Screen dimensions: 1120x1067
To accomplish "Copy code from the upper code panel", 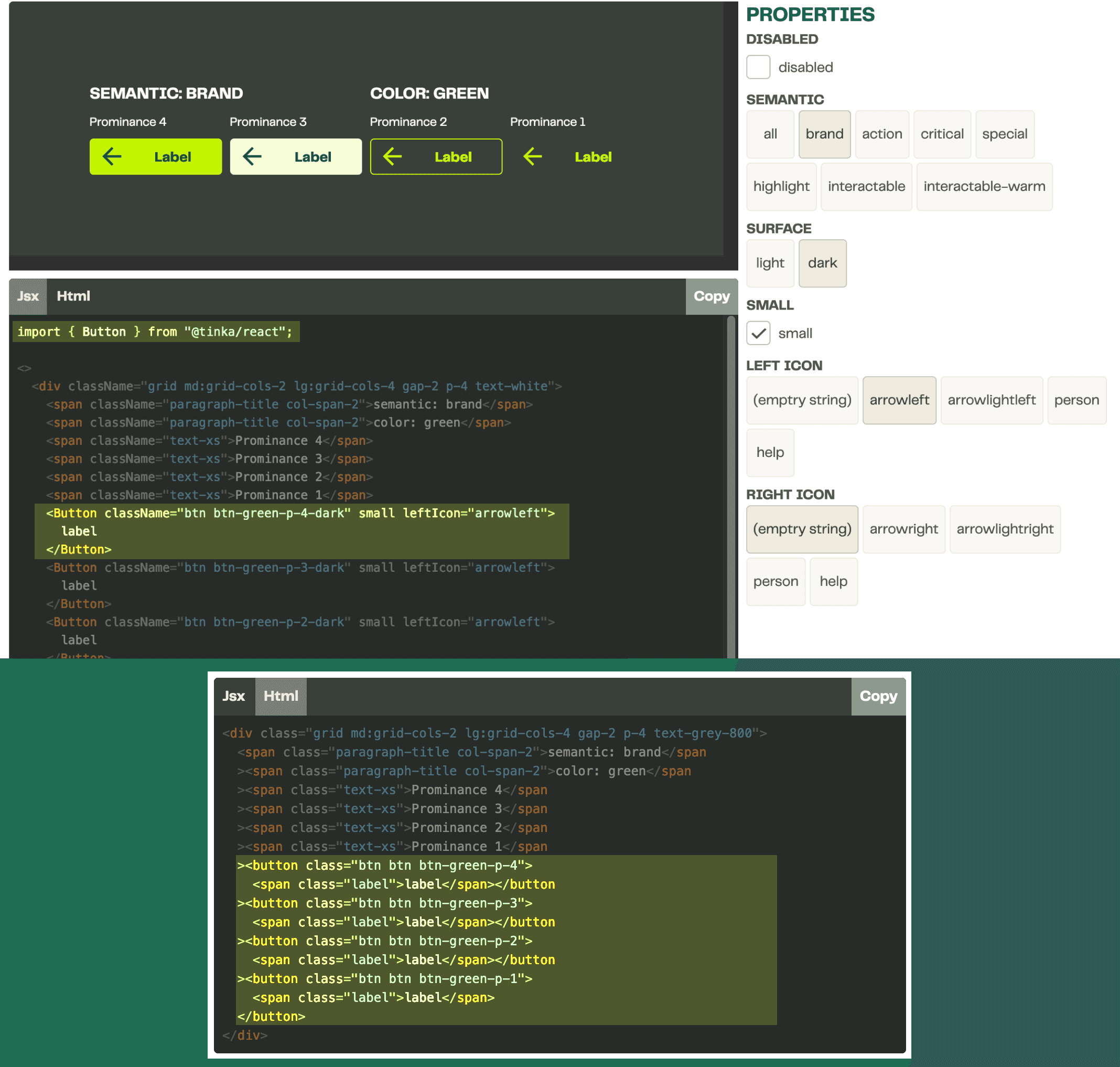I will click(711, 296).
